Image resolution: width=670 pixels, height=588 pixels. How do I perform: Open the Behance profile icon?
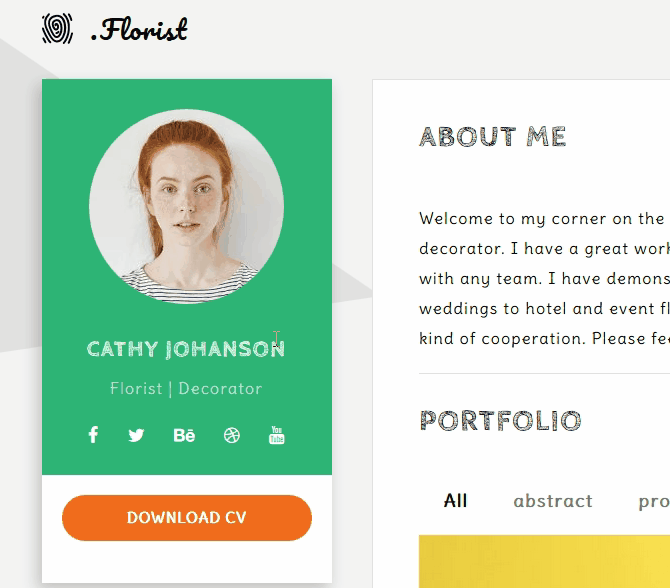point(184,435)
